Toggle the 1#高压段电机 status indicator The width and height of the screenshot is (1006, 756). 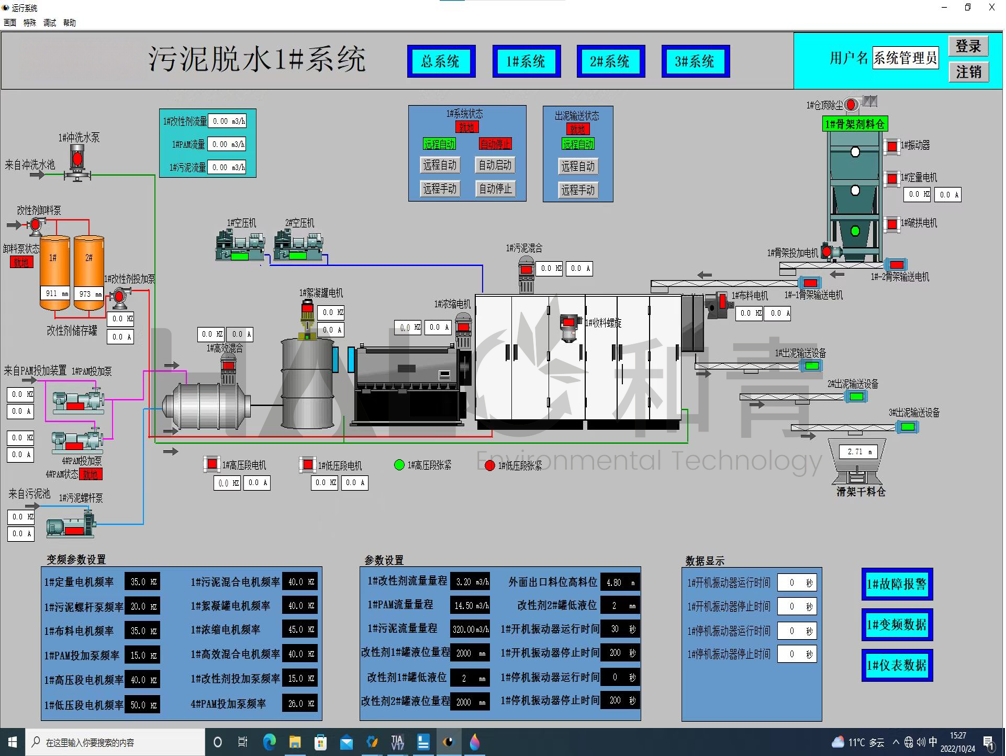coord(211,464)
